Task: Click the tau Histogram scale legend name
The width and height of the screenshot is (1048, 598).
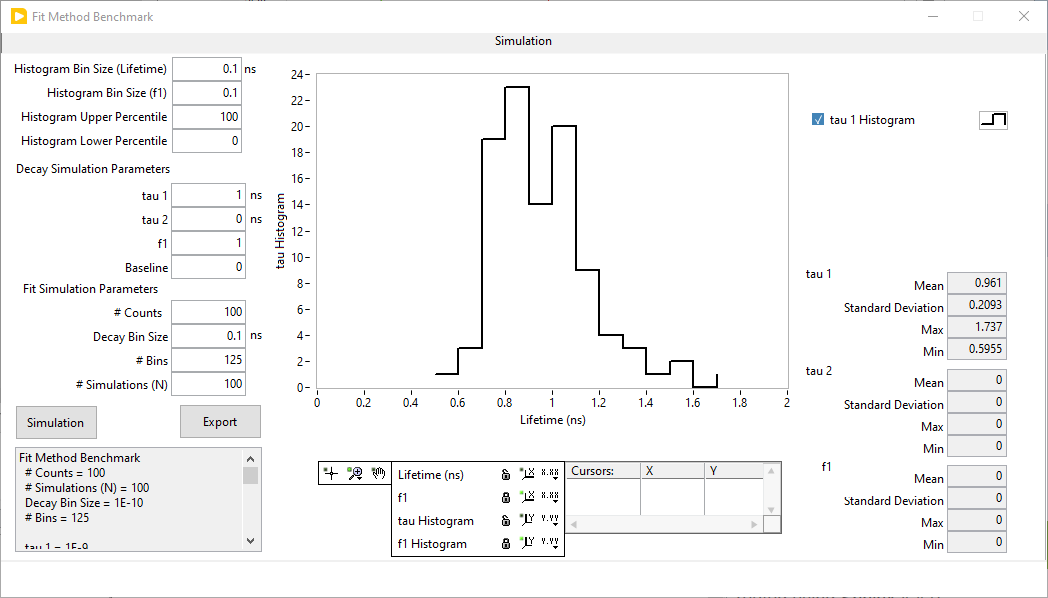Action: 436,521
